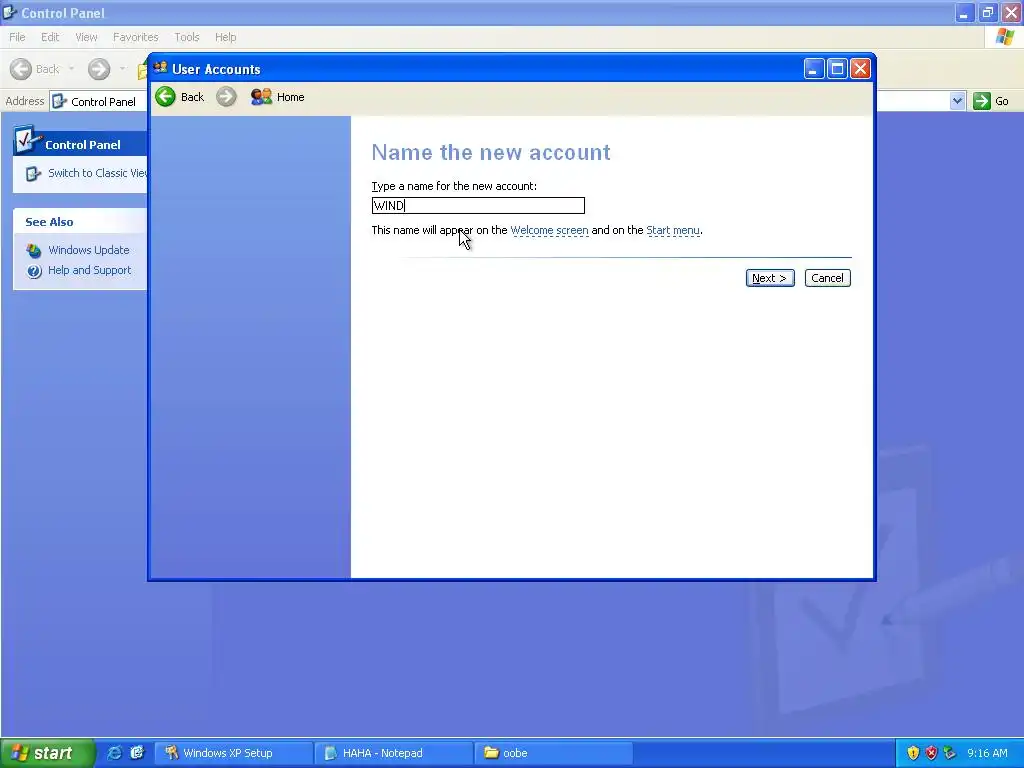The width and height of the screenshot is (1024, 768).
Task: Open the Edit menu
Action: pyautogui.click(x=50, y=37)
